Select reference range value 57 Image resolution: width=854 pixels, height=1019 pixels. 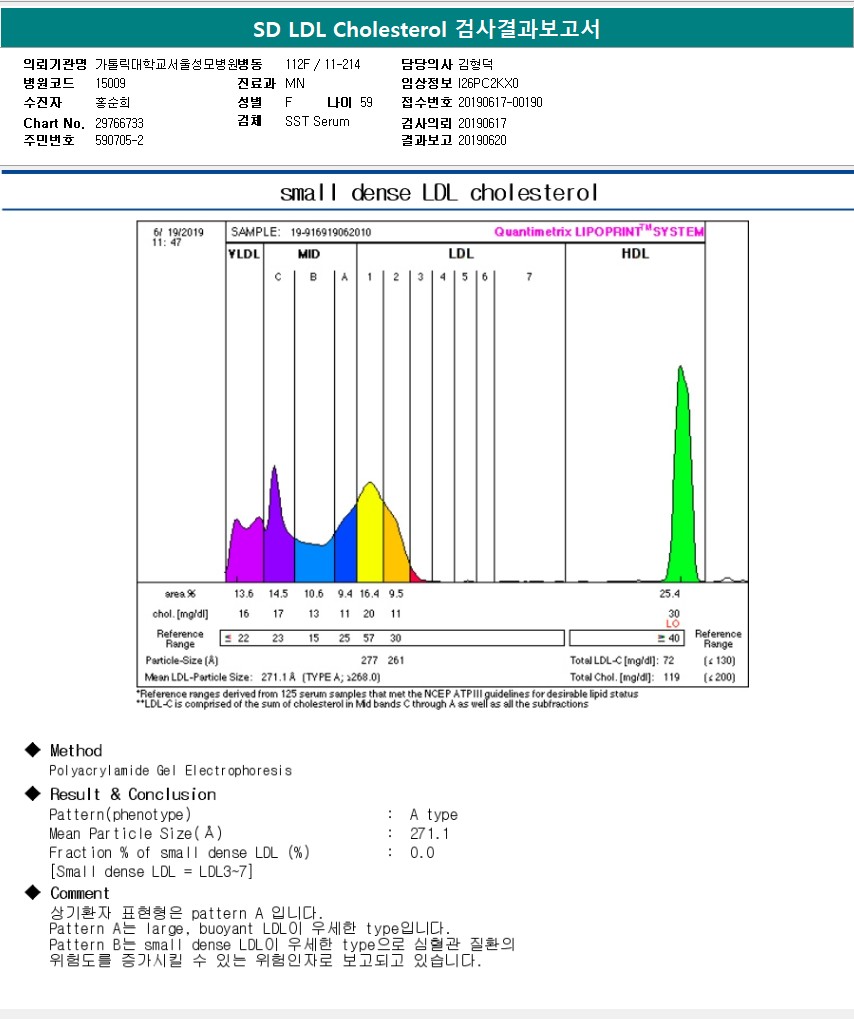point(369,638)
